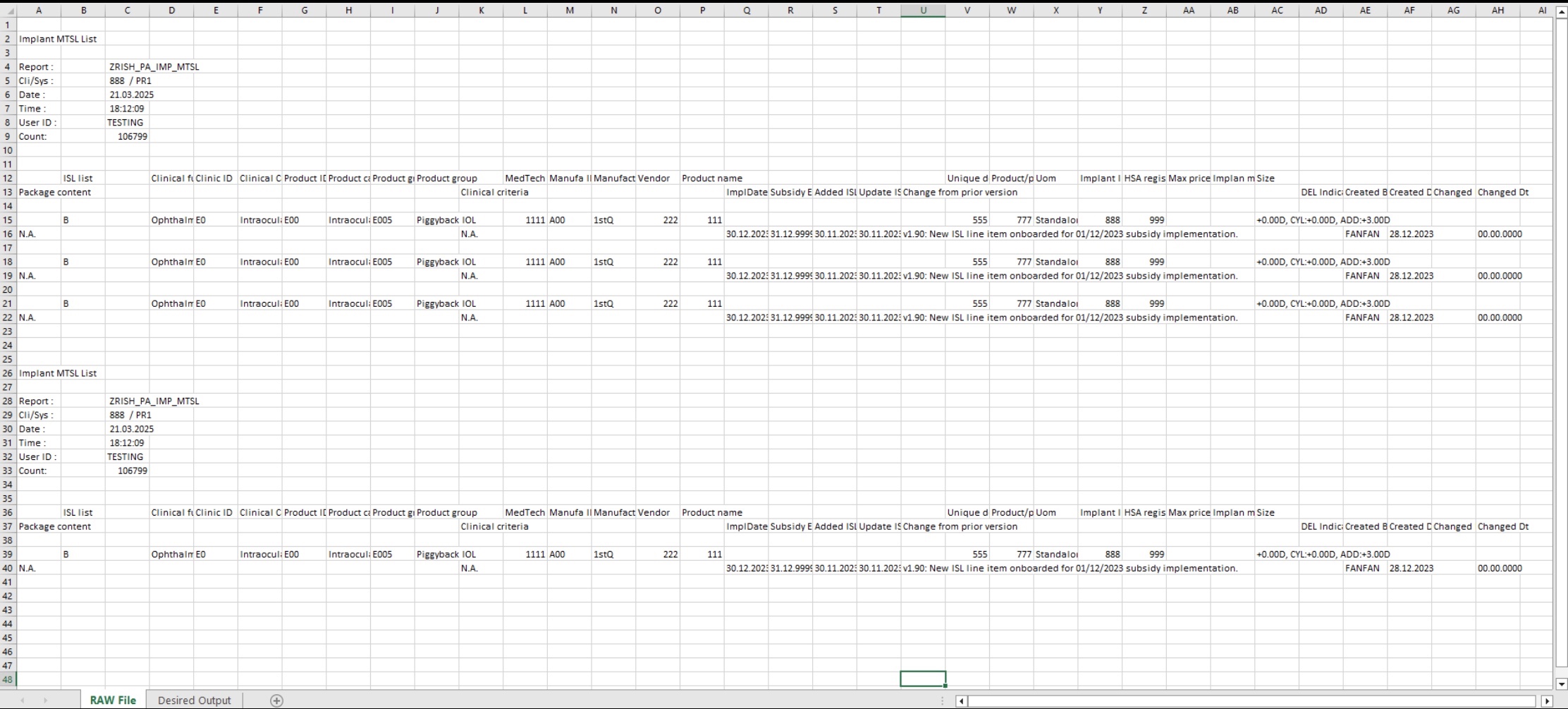1568x709 pixels.
Task: Select row 26 header
Action: [8, 373]
